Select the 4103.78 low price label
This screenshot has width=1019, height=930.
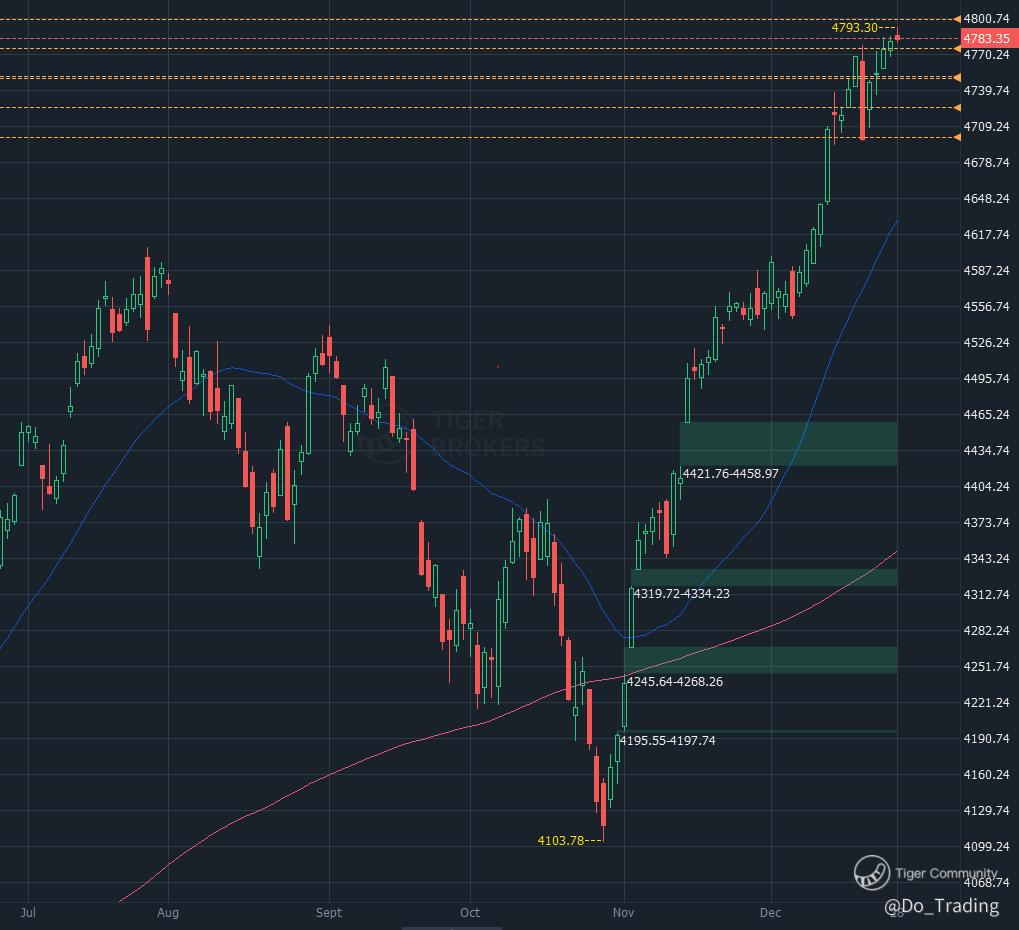click(561, 840)
